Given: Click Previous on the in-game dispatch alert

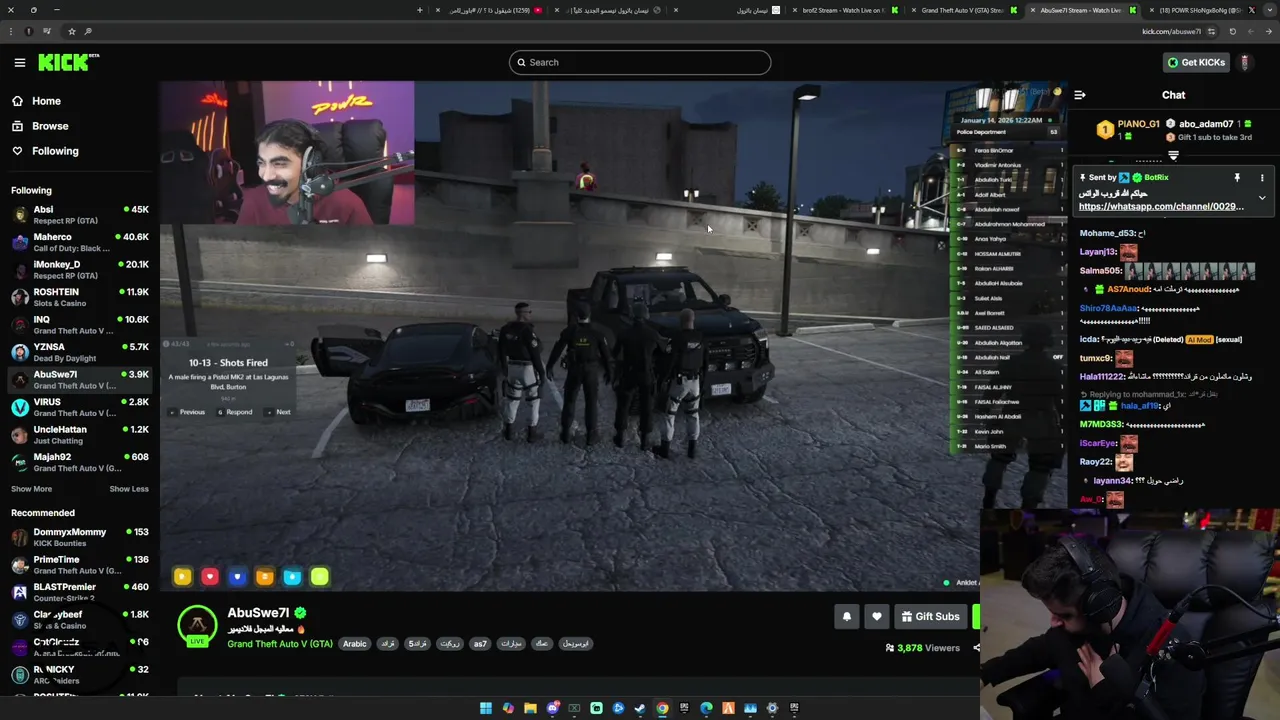Looking at the screenshot, I should coord(187,412).
